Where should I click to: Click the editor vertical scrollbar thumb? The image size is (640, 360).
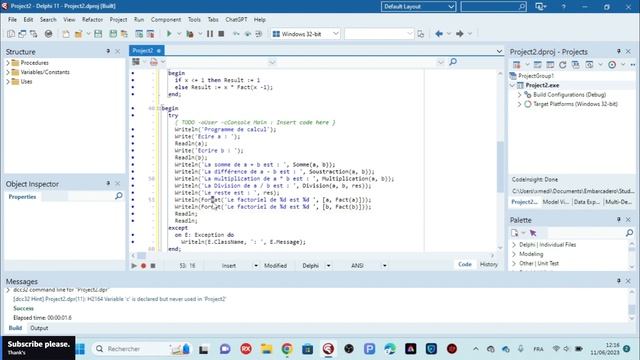tap(500, 167)
